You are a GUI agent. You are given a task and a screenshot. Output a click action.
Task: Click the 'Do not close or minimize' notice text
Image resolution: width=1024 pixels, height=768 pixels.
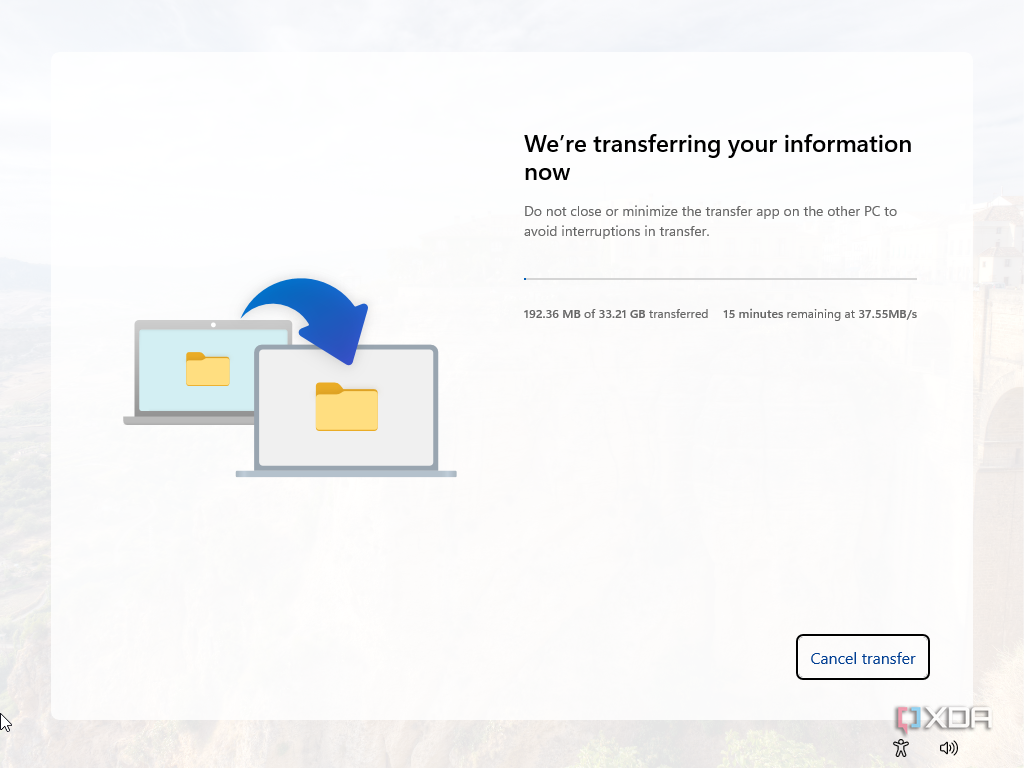711,221
